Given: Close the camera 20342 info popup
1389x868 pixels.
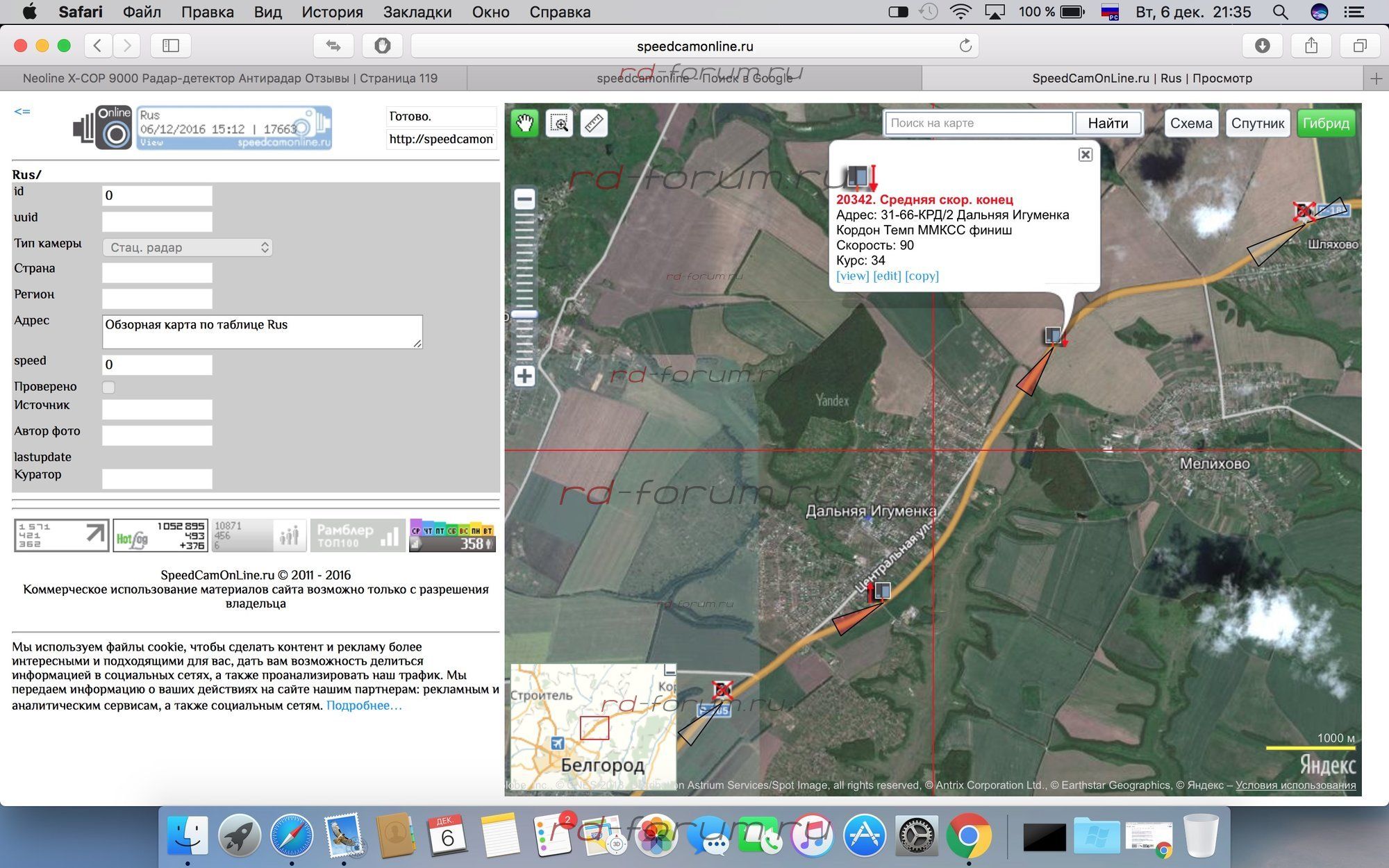Looking at the screenshot, I should point(1085,155).
